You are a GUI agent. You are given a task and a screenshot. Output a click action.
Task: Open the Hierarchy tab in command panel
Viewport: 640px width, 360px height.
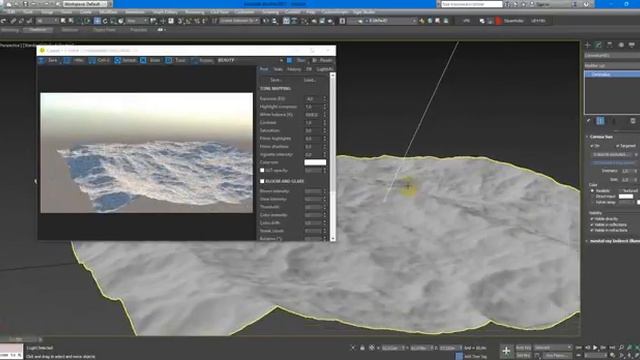click(609, 44)
